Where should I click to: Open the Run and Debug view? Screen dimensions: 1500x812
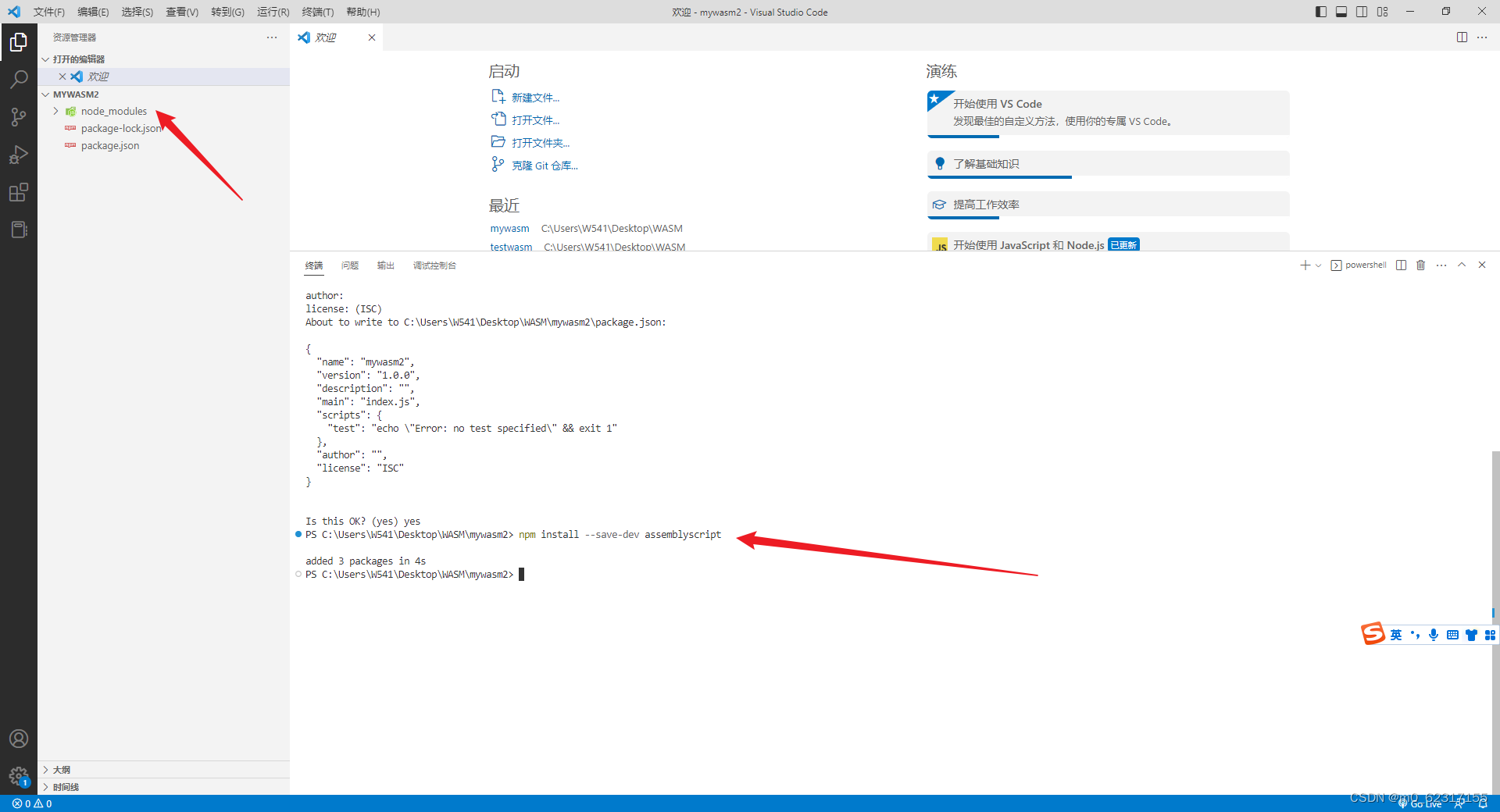(x=19, y=154)
